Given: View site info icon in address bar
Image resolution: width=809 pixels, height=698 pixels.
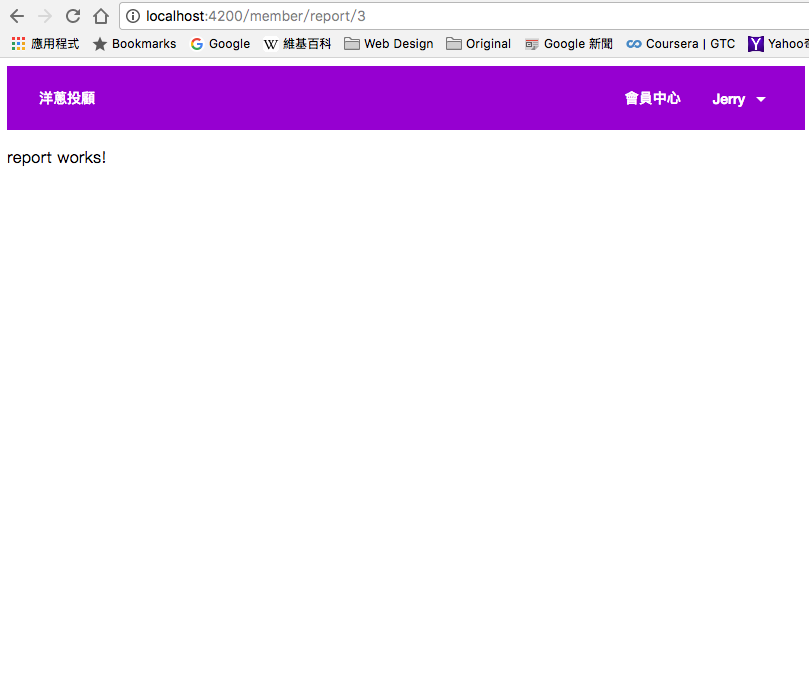Looking at the screenshot, I should [133, 17].
